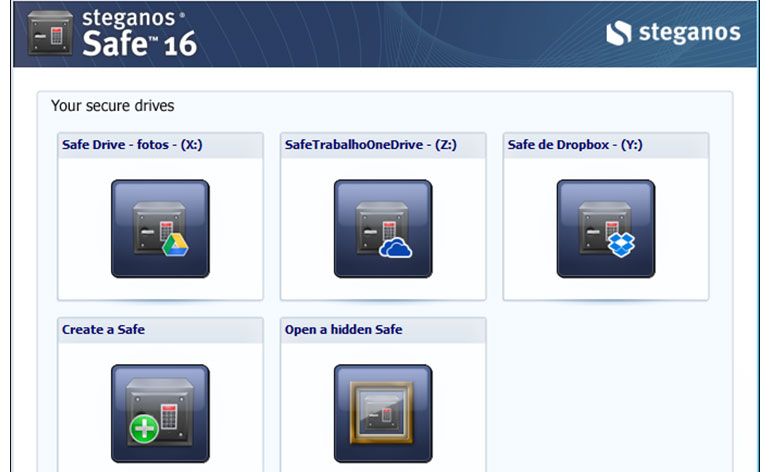Click the 'Create a Safe' label

(103, 329)
